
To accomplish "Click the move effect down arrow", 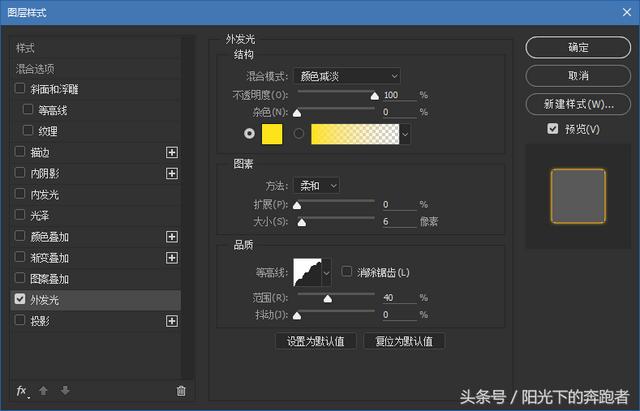I will pyautogui.click(x=65, y=391).
